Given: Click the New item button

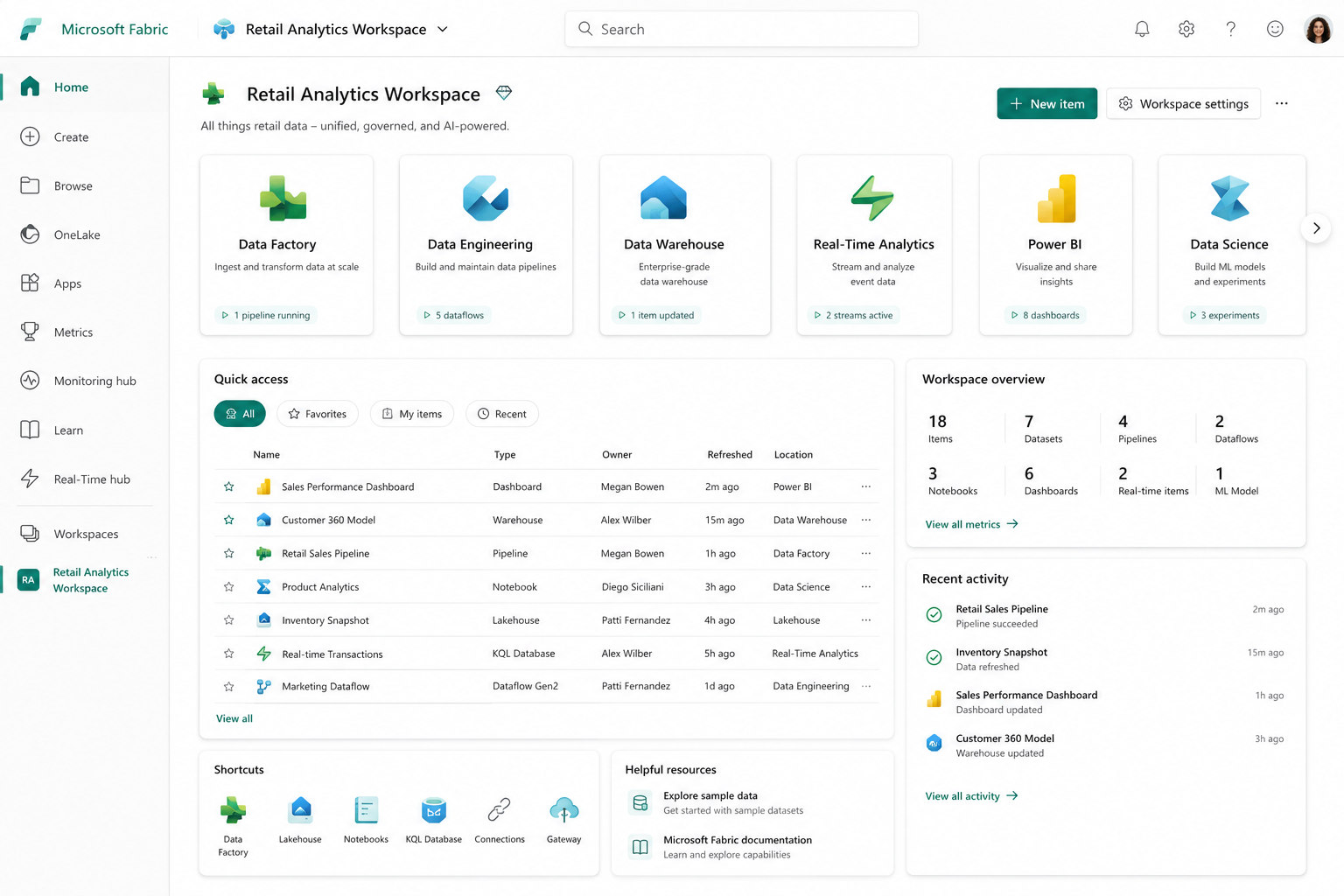Looking at the screenshot, I should pos(1047,103).
